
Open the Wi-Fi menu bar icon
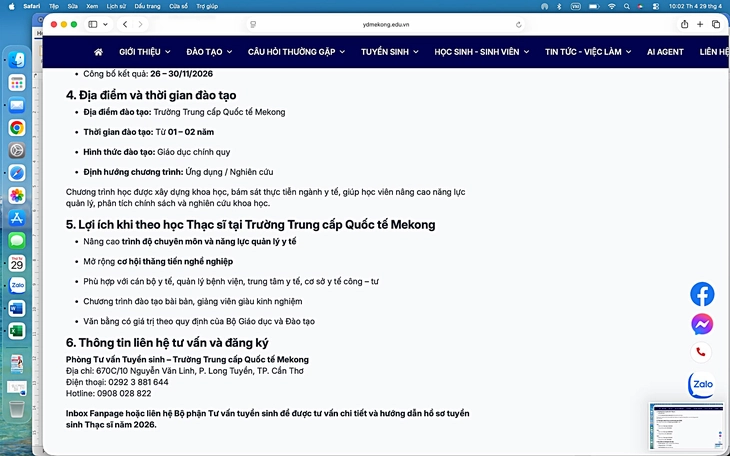pyautogui.click(x=612, y=7)
